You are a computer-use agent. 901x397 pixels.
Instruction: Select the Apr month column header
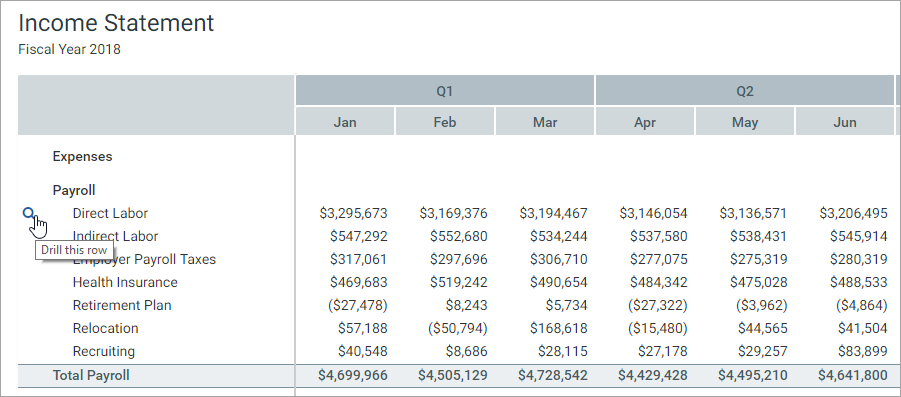click(645, 122)
